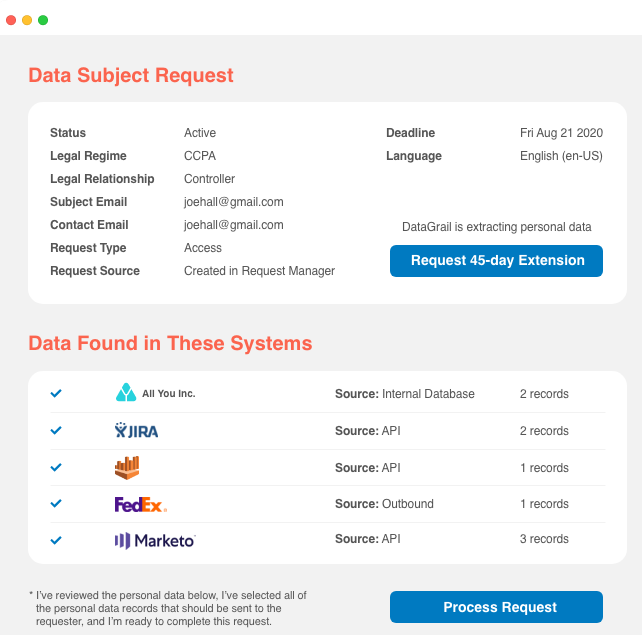642x635 pixels.
Task: Toggle the checkmark beside the orange chart logo
Action: (56, 467)
